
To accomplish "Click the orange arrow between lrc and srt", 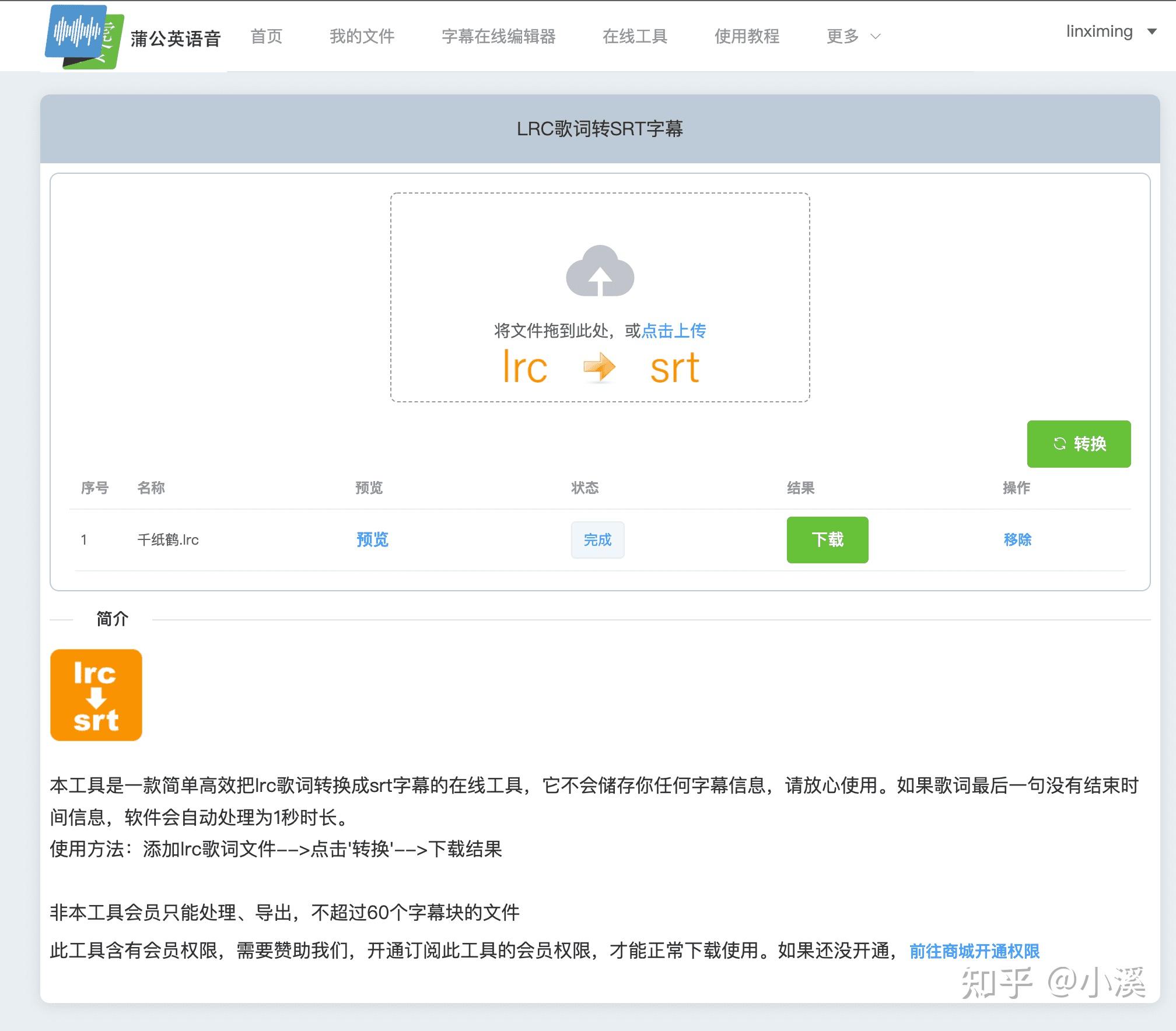I will tap(600, 366).
